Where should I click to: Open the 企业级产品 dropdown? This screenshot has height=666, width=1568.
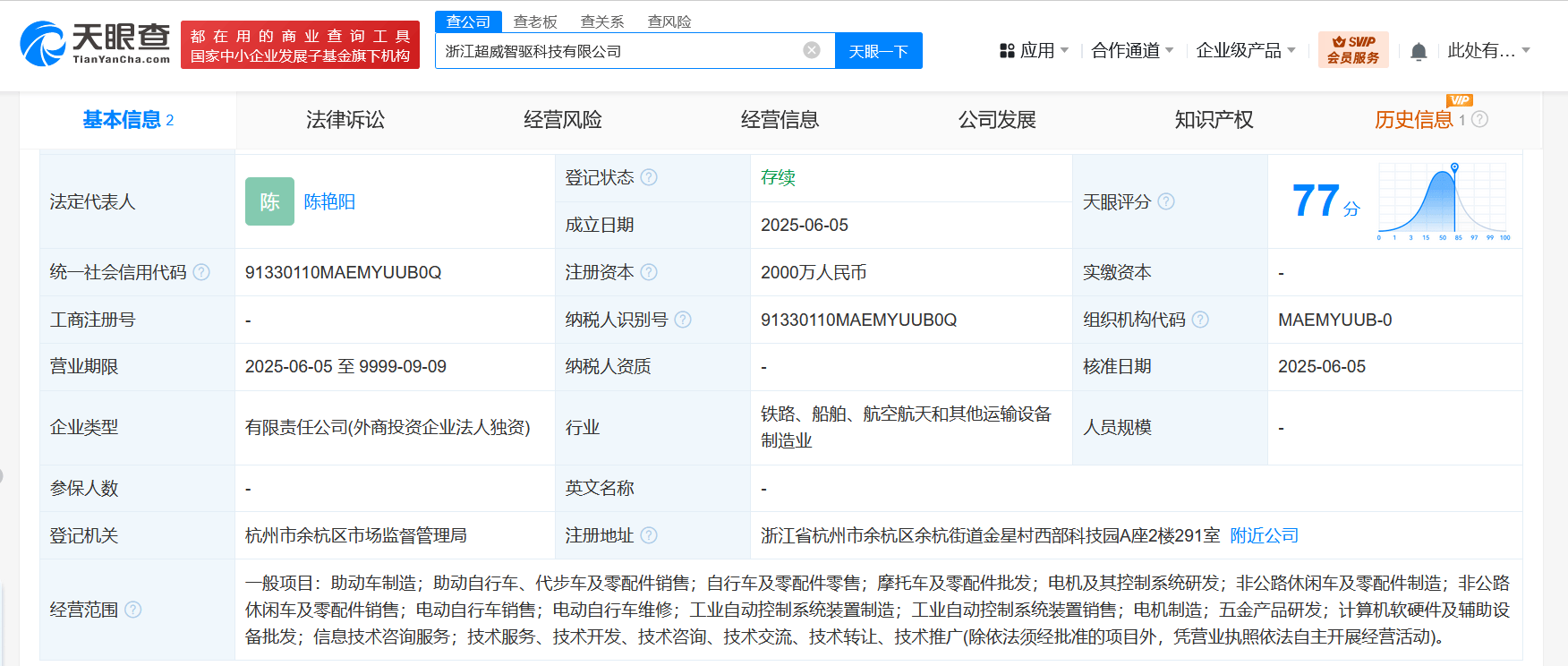coord(1246,51)
